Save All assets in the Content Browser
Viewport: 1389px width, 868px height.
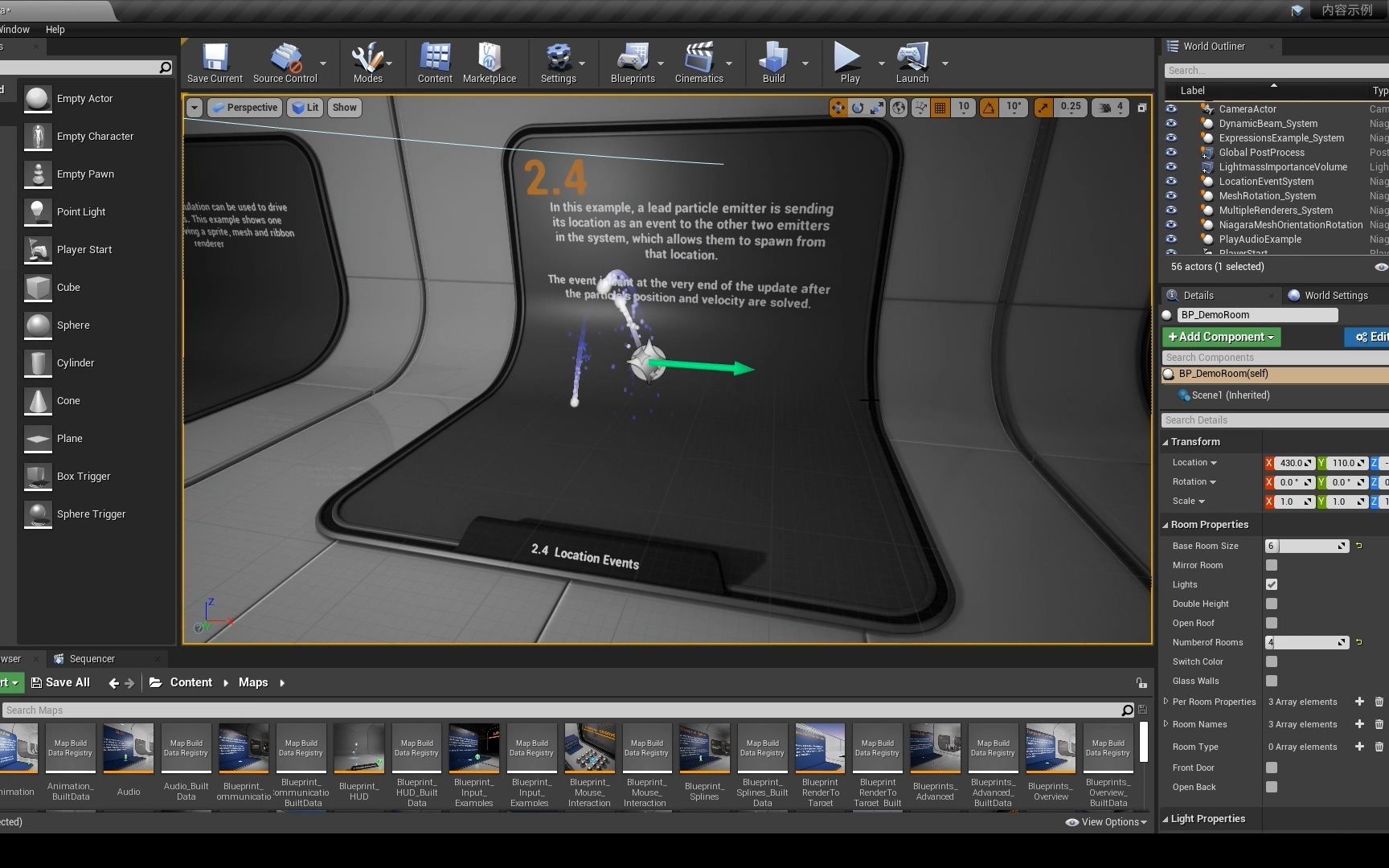60,682
